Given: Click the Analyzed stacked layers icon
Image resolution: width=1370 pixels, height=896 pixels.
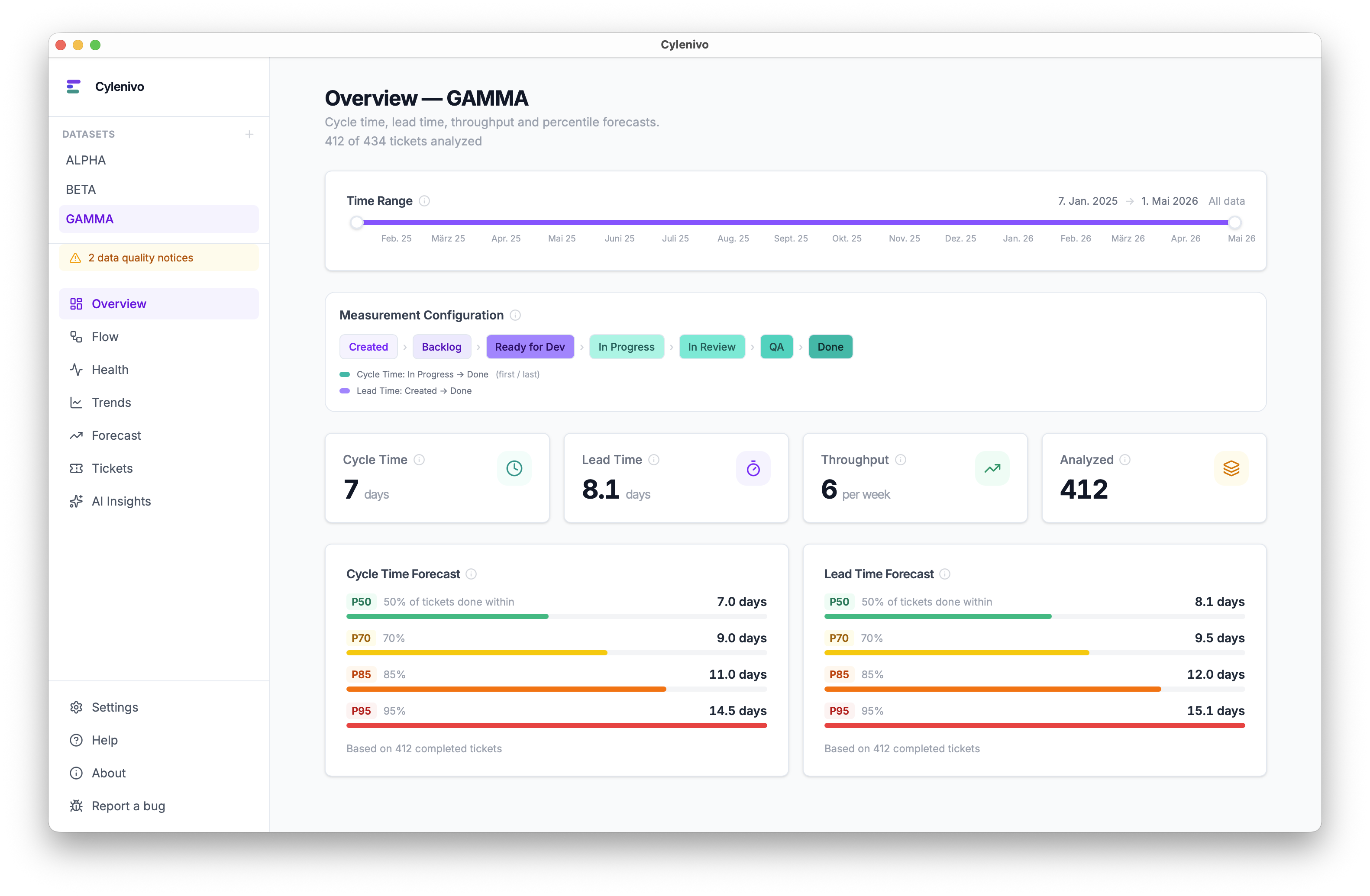Looking at the screenshot, I should 1231,468.
